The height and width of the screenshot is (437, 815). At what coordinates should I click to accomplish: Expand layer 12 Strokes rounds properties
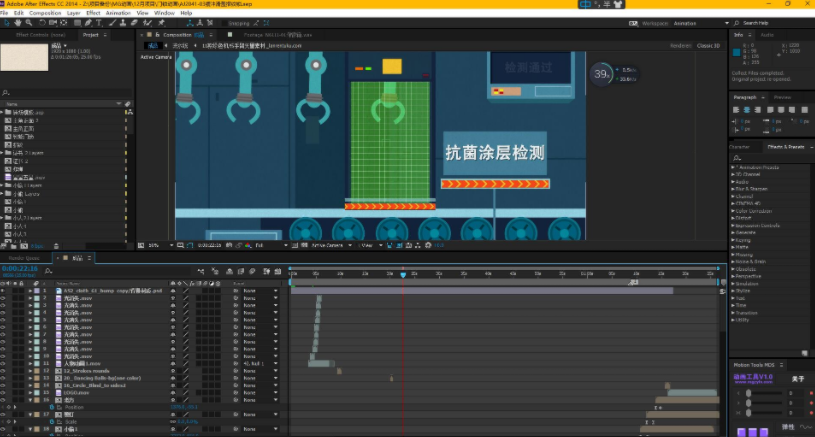tap(30, 371)
